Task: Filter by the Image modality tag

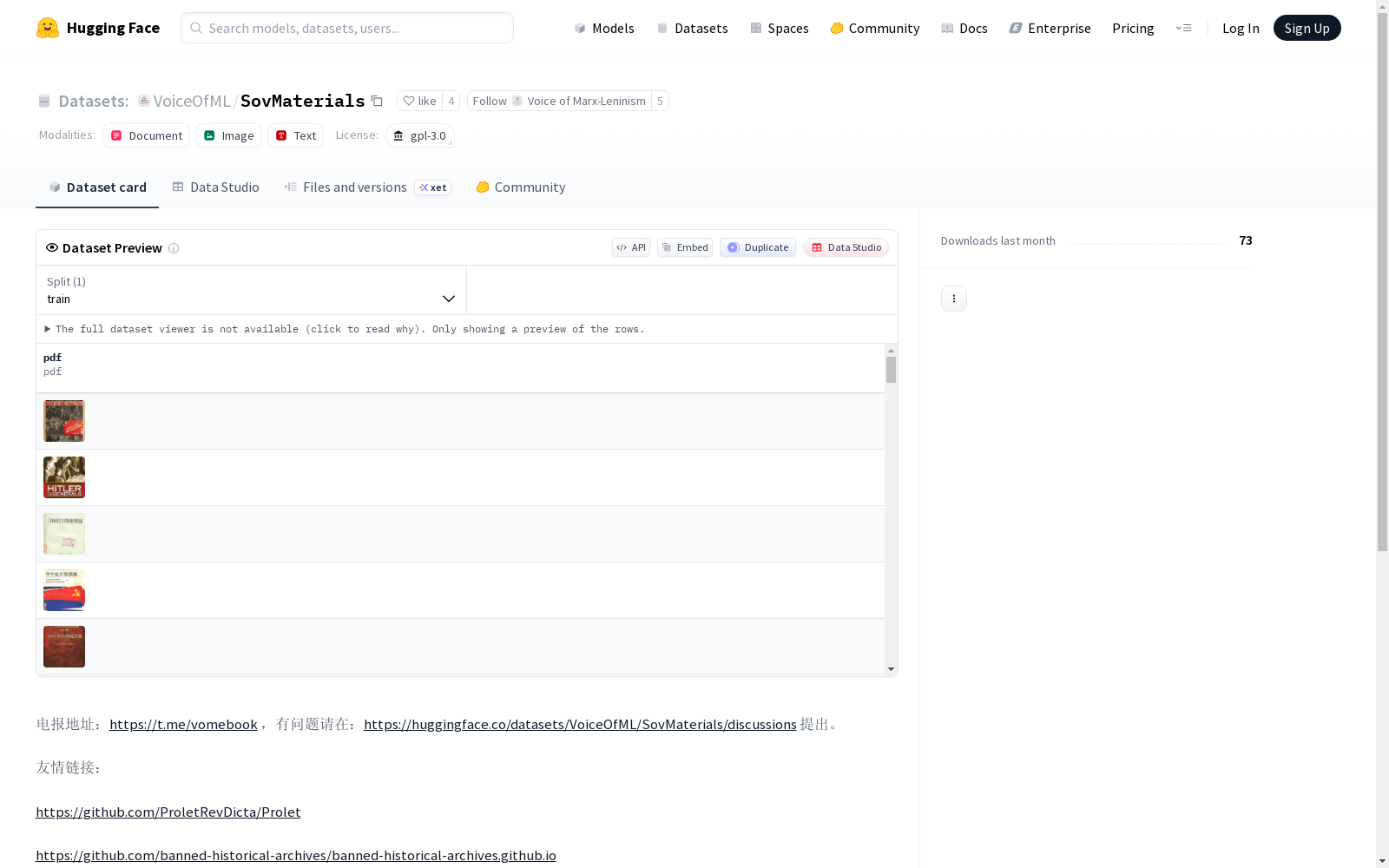Action: point(228,135)
